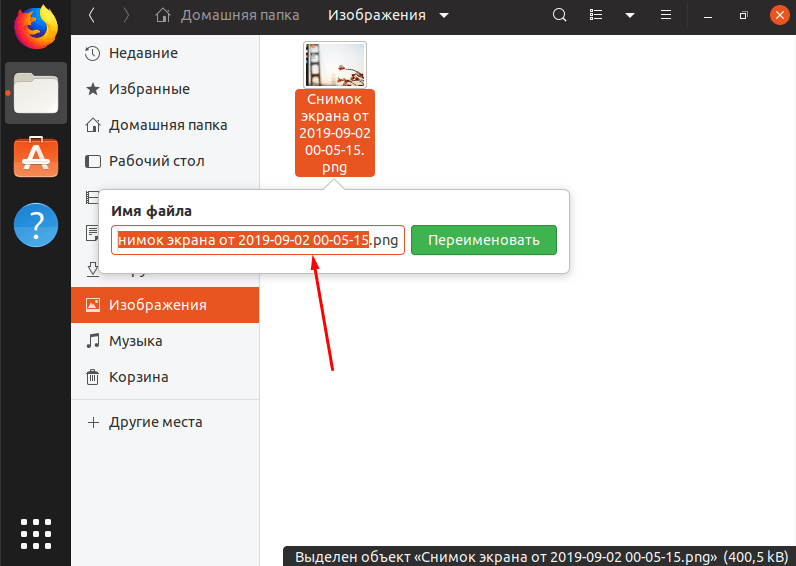
Task: Launch Ubuntu Software from the dock
Action: [36, 157]
